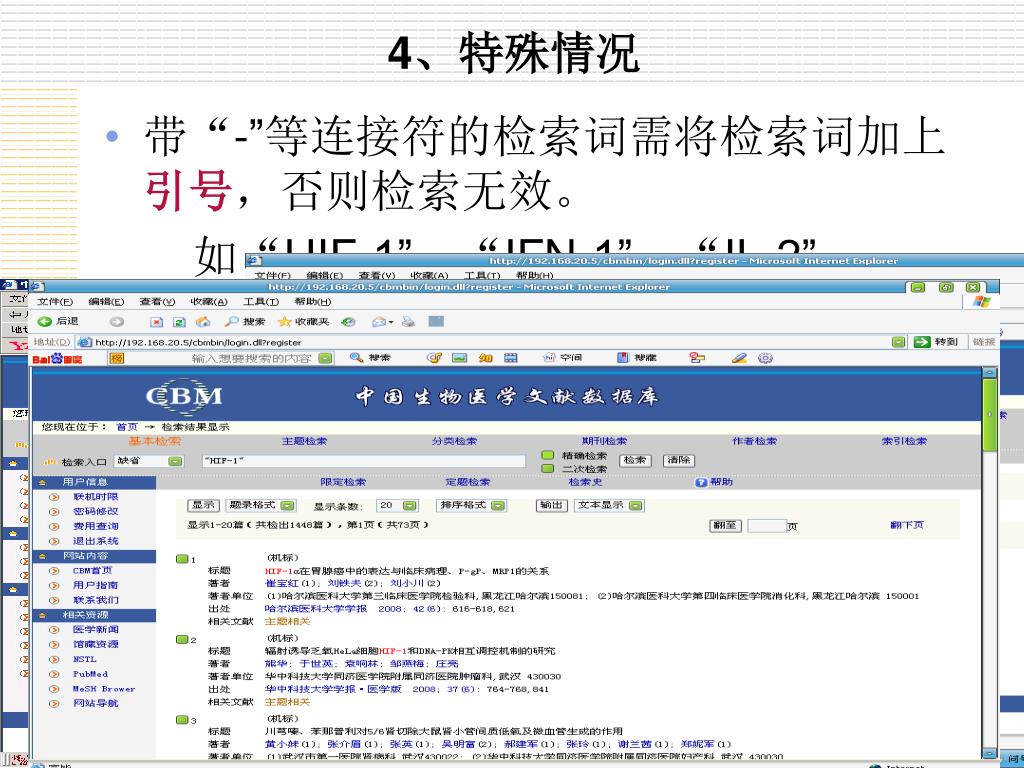Open the 文件(F) menu in front window
The height and width of the screenshot is (768, 1024).
[x=55, y=302]
